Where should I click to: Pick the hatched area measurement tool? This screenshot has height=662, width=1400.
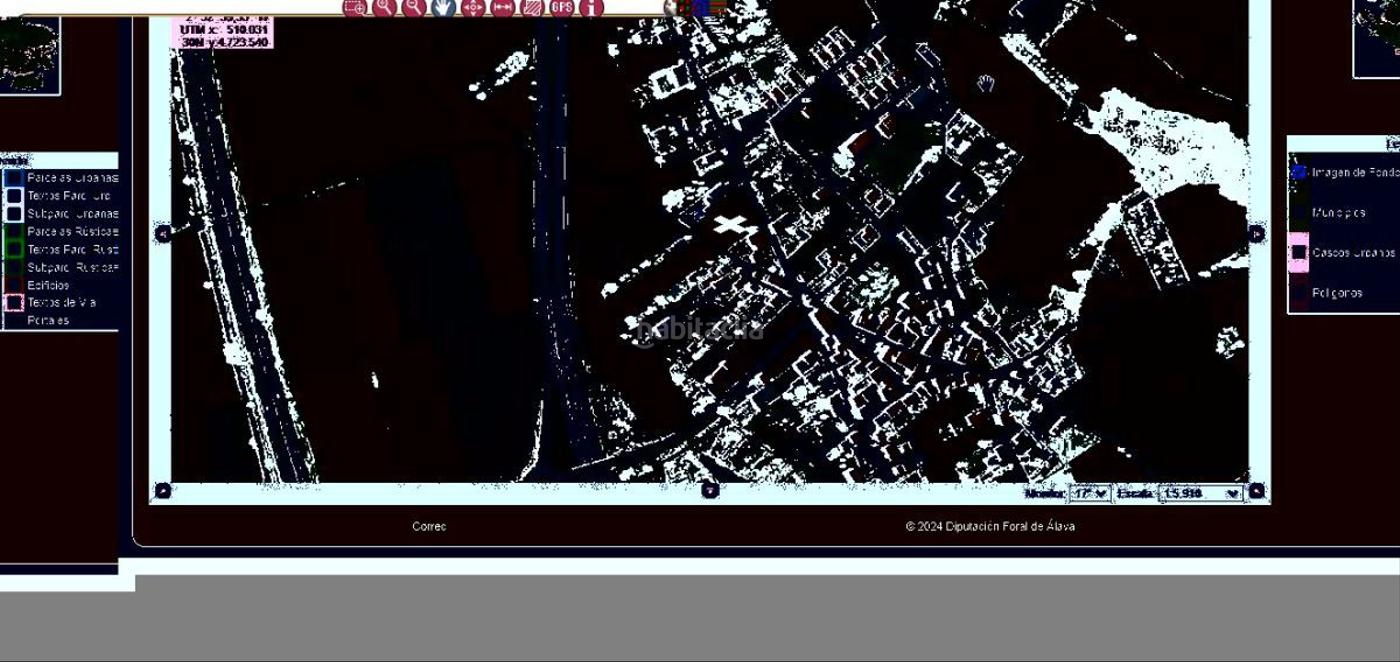pyautogui.click(x=532, y=8)
